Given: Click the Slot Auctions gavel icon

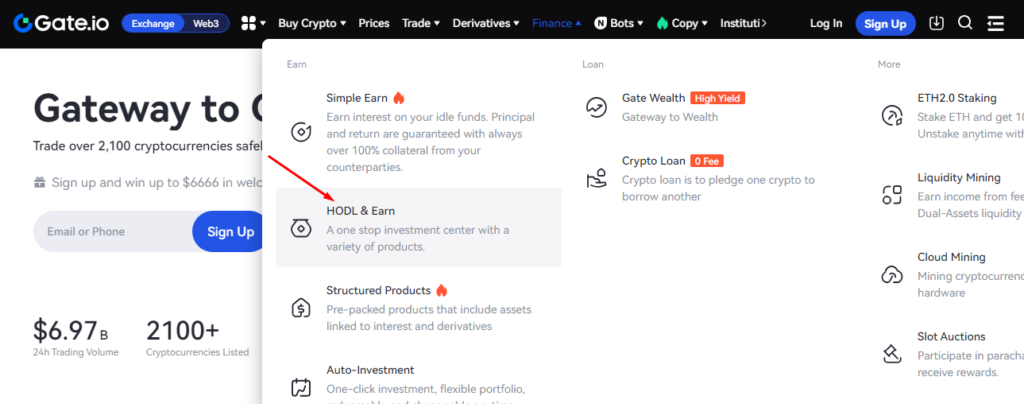Looking at the screenshot, I should click(x=891, y=354).
